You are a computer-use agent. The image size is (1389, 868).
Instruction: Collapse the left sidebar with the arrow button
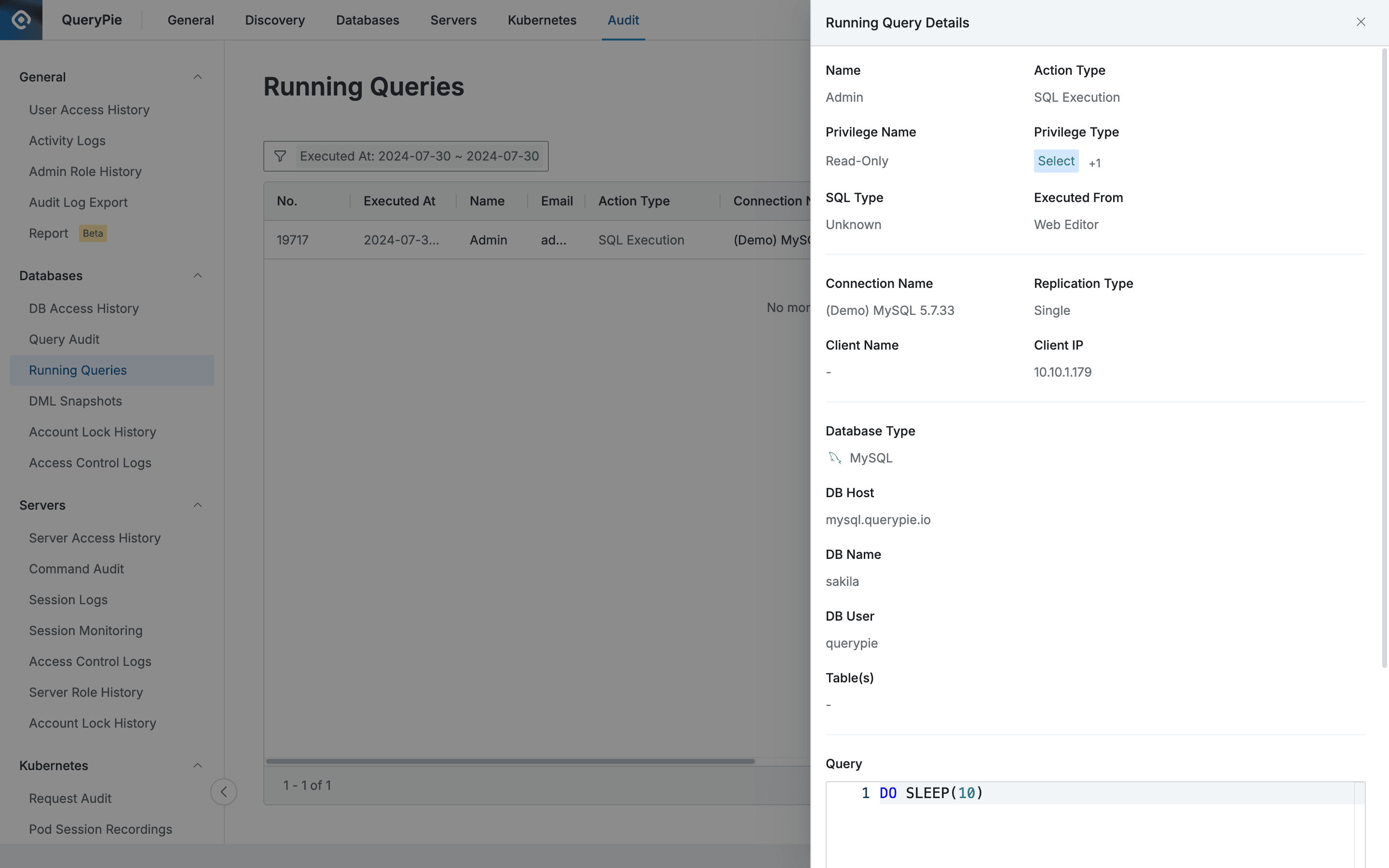point(223,791)
